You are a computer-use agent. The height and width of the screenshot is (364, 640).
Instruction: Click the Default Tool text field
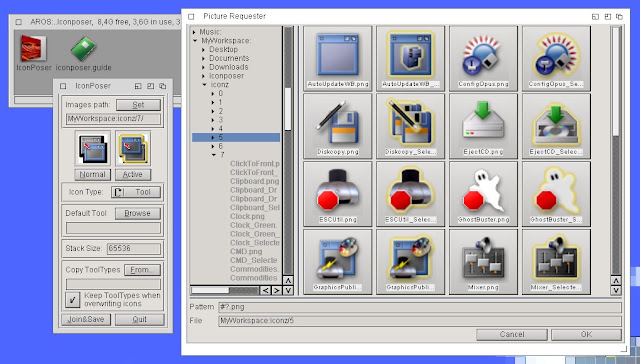[113, 228]
